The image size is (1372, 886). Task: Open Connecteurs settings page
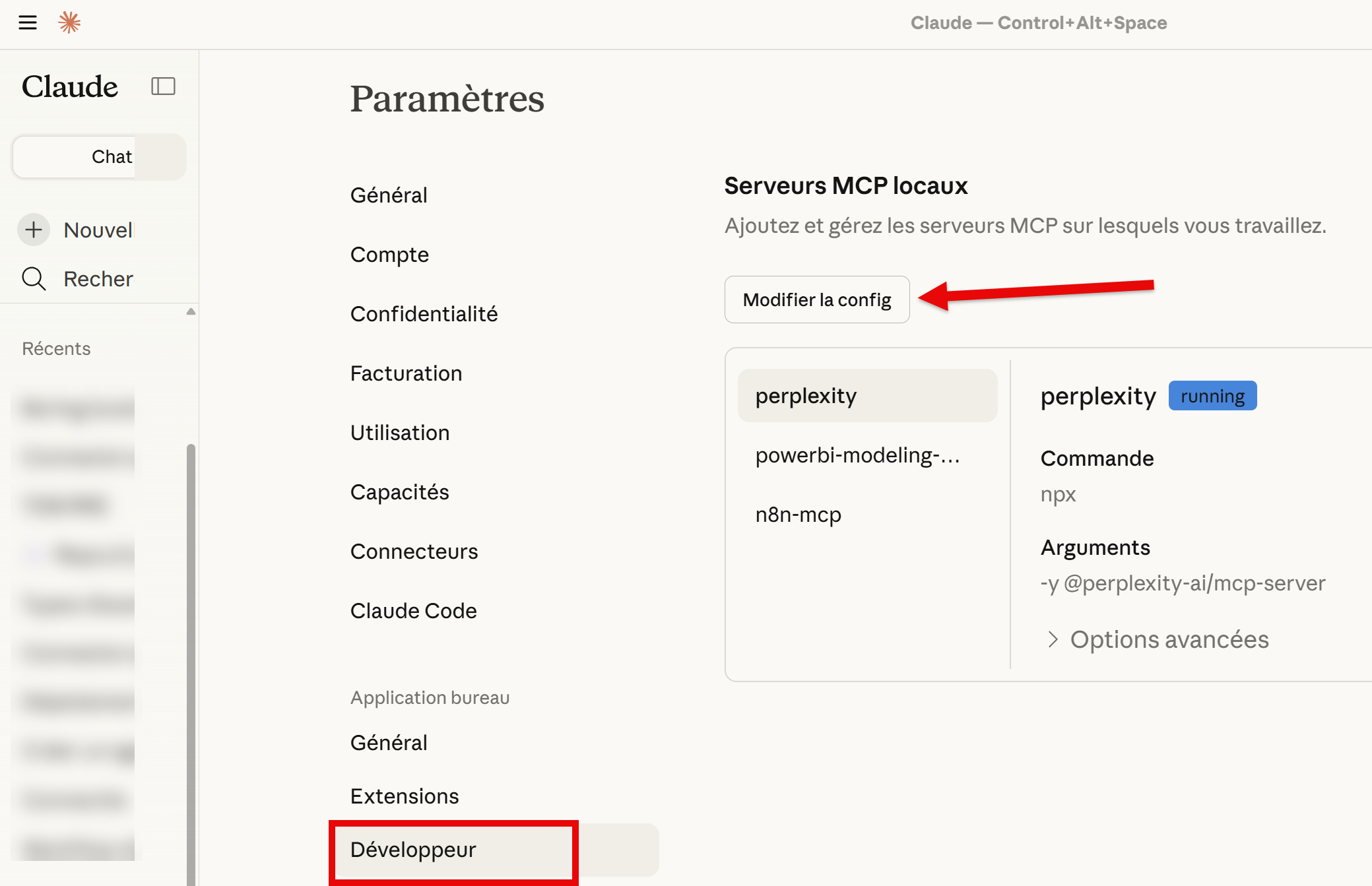[x=414, y=552]
